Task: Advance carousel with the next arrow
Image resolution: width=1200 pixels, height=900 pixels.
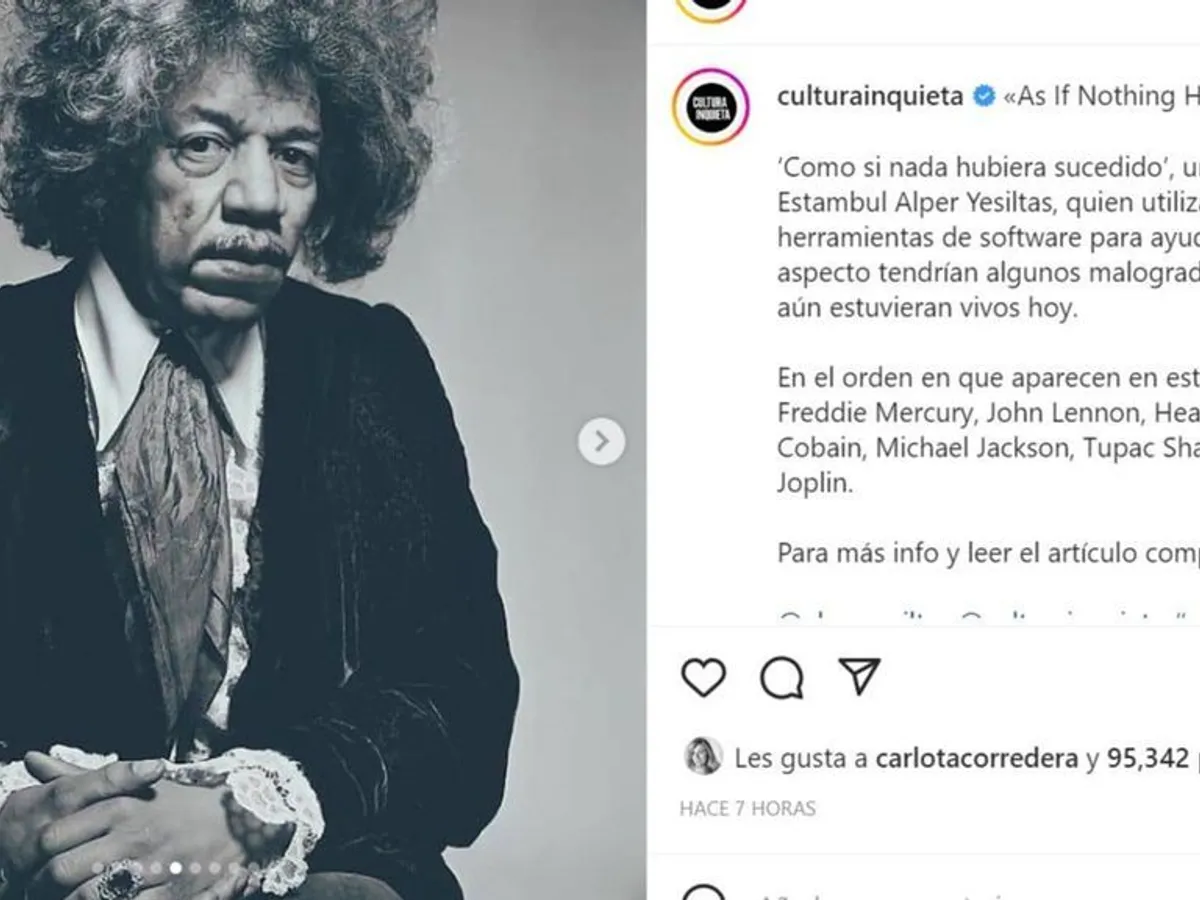Action: [601, 441]
